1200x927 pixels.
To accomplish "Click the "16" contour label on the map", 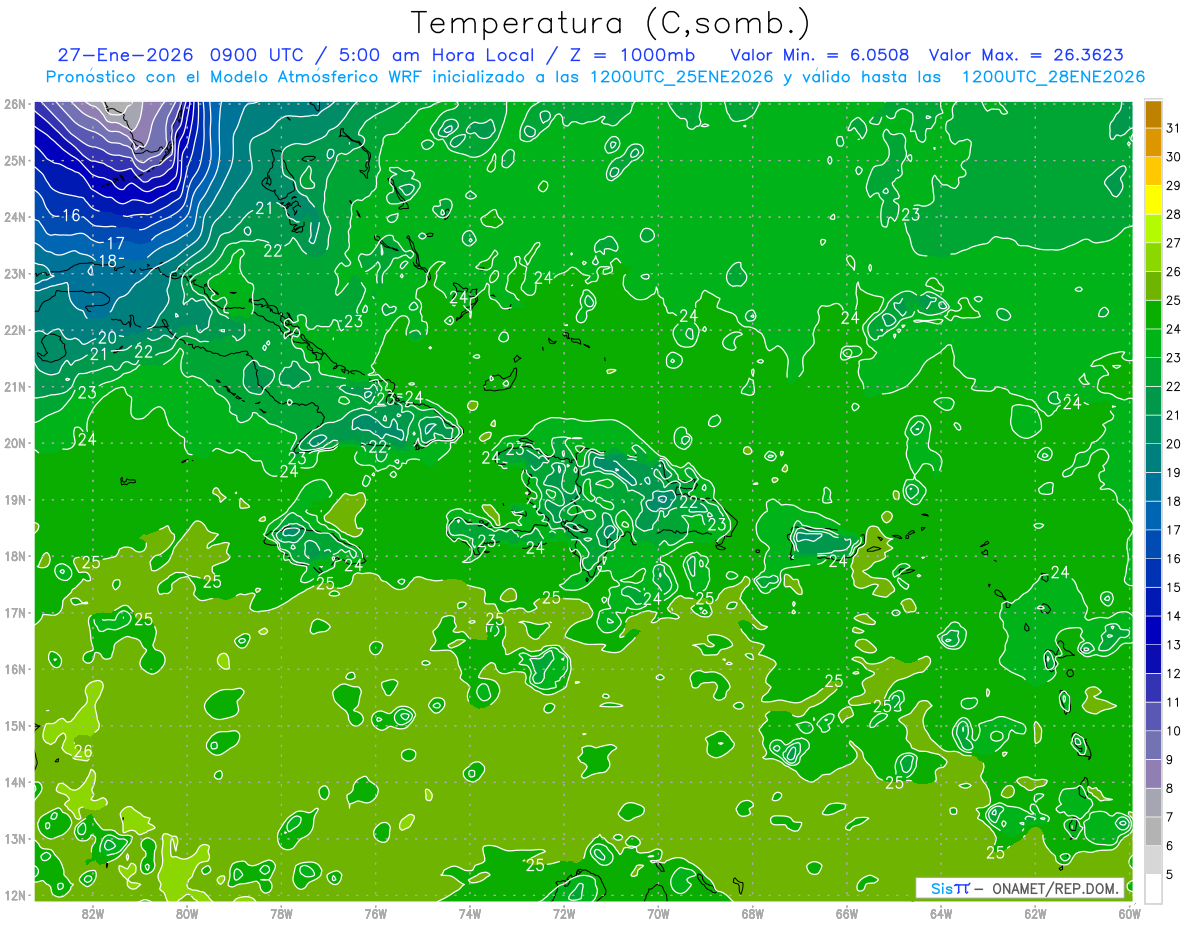I will click(x=71, y=216).
